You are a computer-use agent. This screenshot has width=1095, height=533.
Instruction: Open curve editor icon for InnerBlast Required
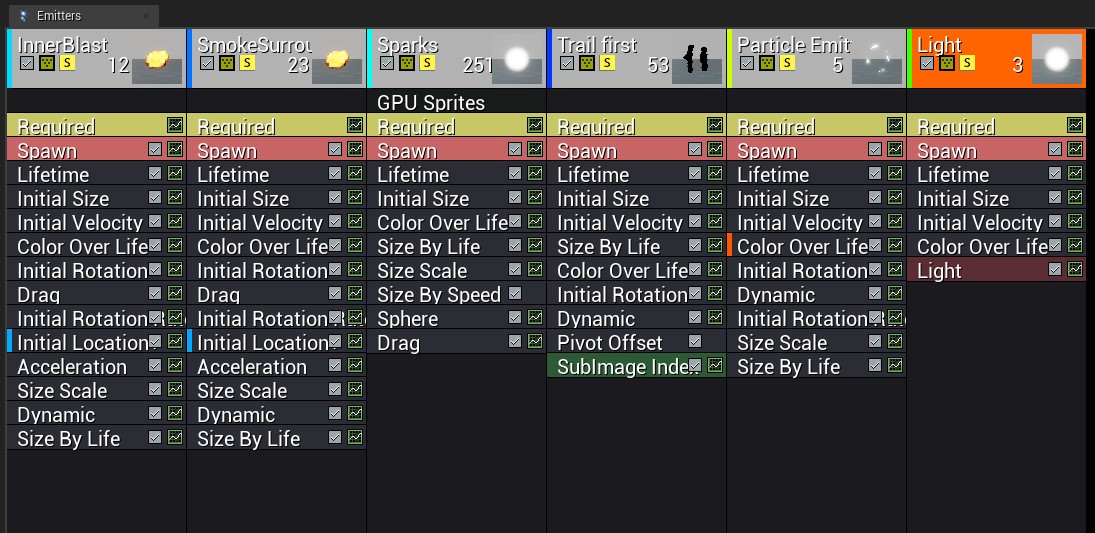pos(175,125)
